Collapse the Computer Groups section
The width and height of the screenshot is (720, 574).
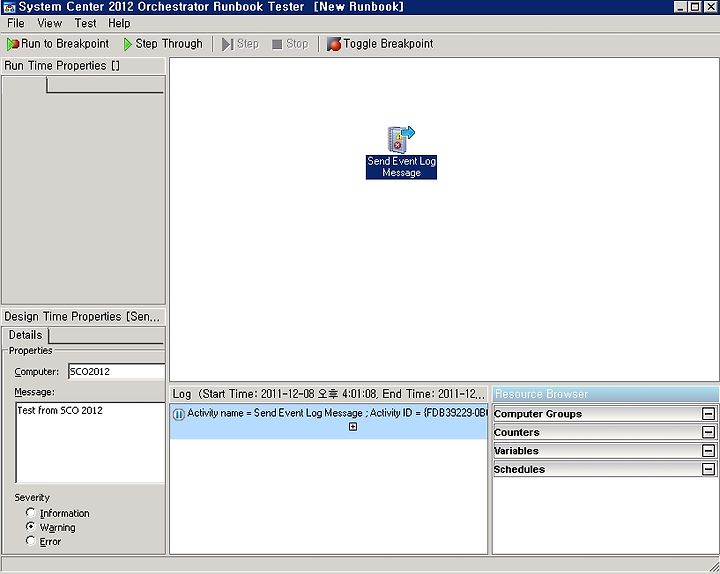(708, 414)
